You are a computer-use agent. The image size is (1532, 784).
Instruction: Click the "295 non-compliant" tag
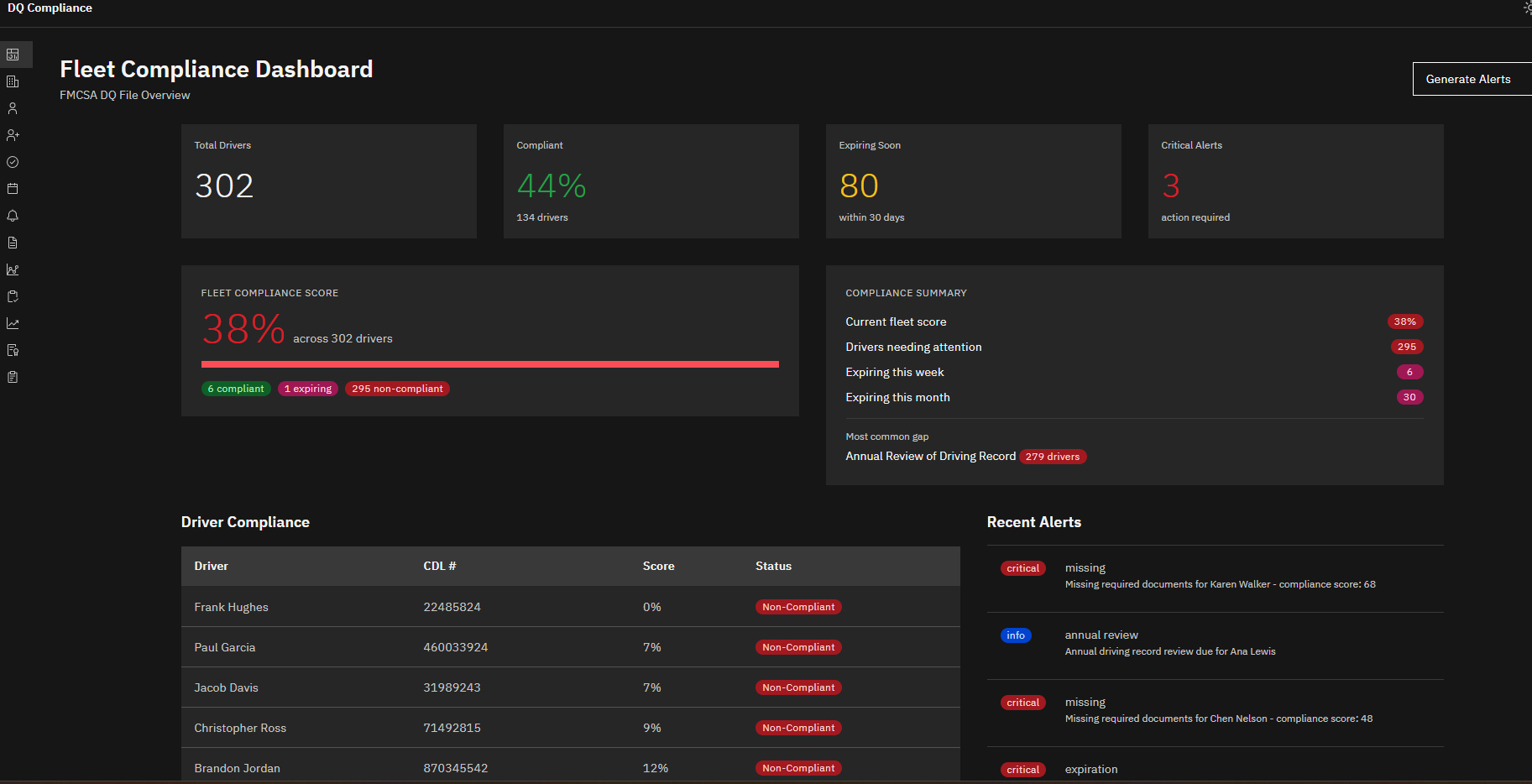tap(397, 389)
